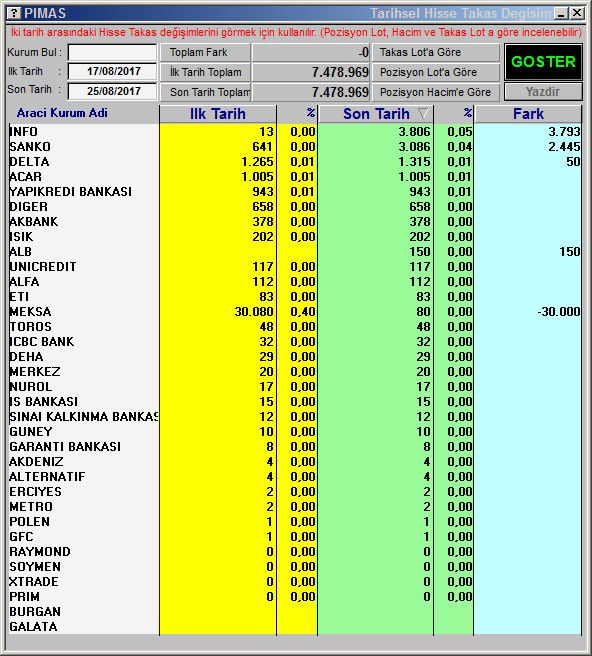The width and height of the screenshot is (592, 656).
Task: Select Pozisyon Lot'a Göre option
Action: pos(436,72)
